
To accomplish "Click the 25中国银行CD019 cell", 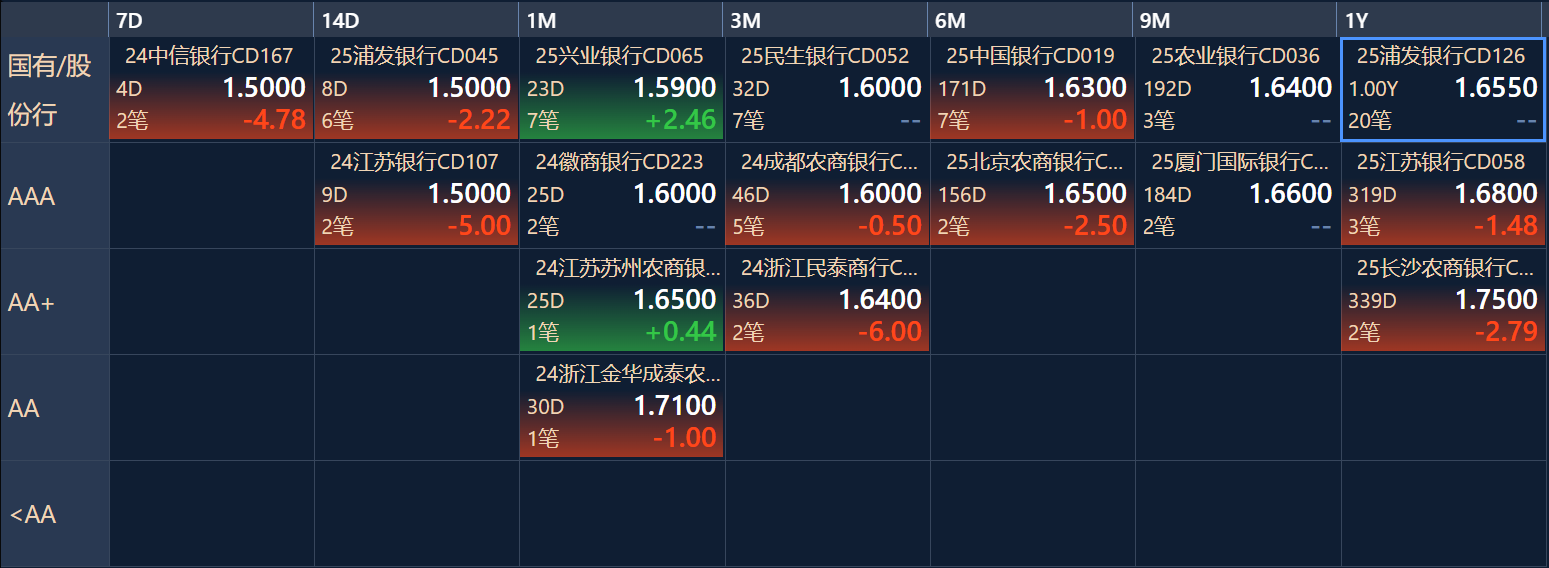I will [x=1032, y=89].
